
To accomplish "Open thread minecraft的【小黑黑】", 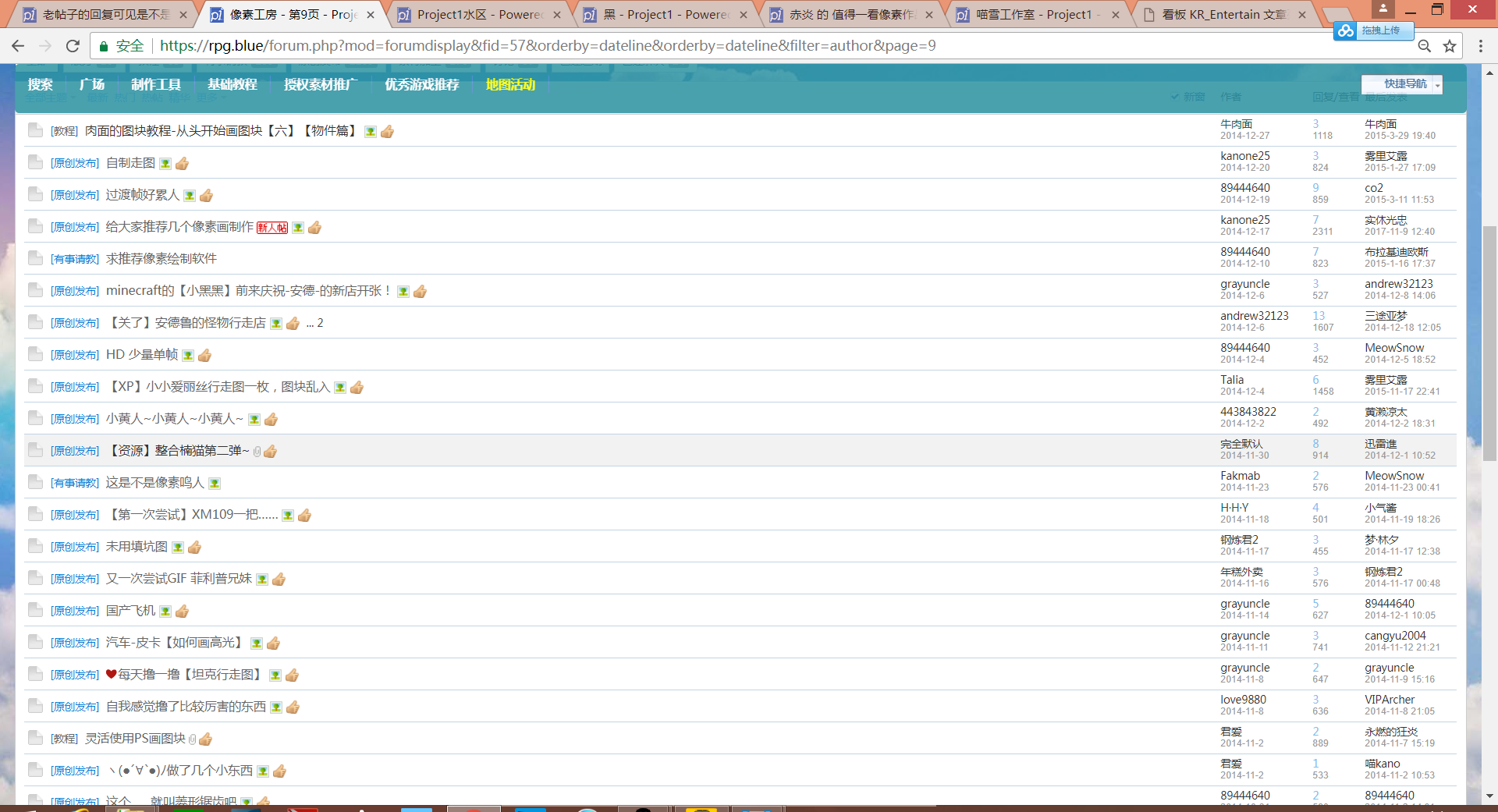I will pyautogui.click(x=249, y=291).
